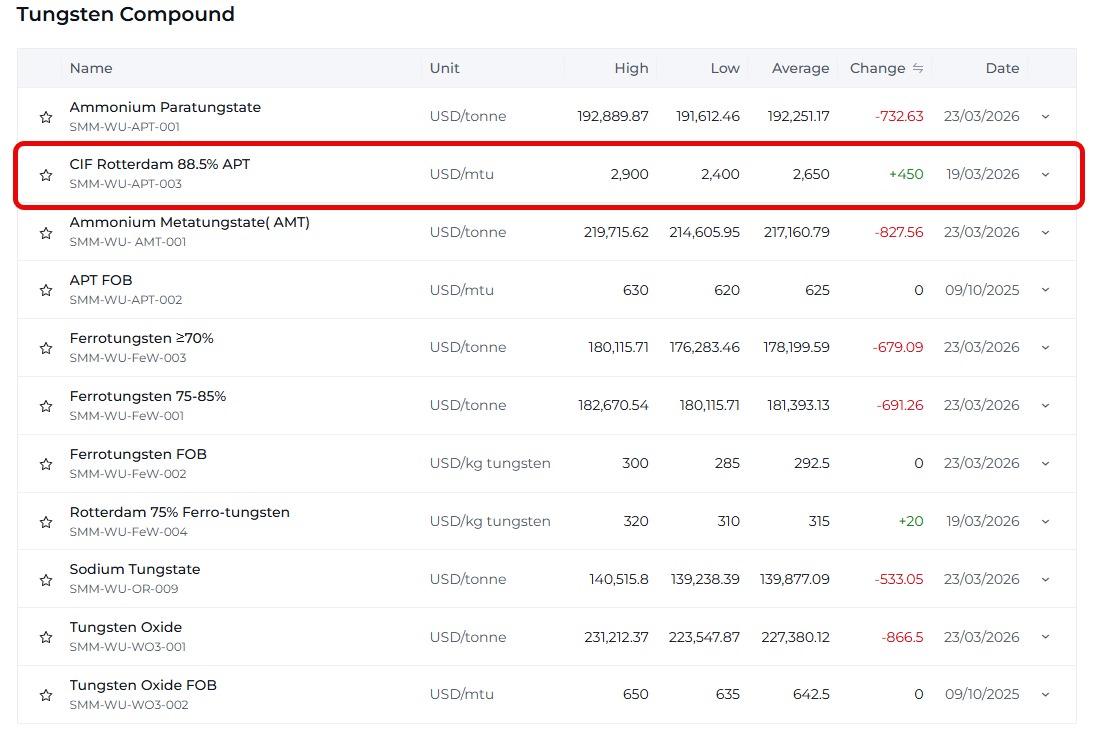Click the Tungsten Compound heading
Viewport: 1107px width, 740px height.
tap(126, 14)
